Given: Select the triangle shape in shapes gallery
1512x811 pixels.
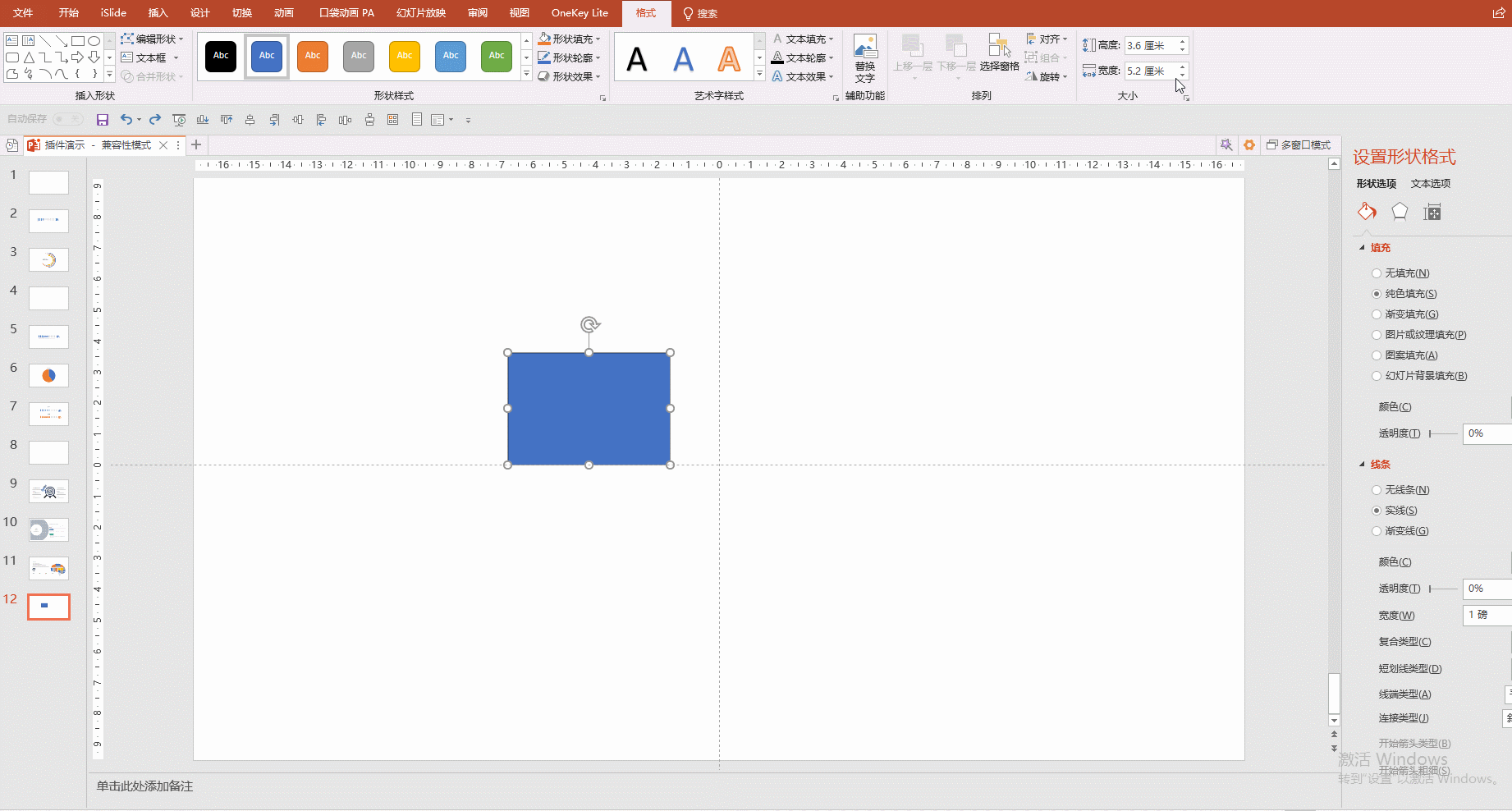Looking at the screenshot, I should pos(29,57).
